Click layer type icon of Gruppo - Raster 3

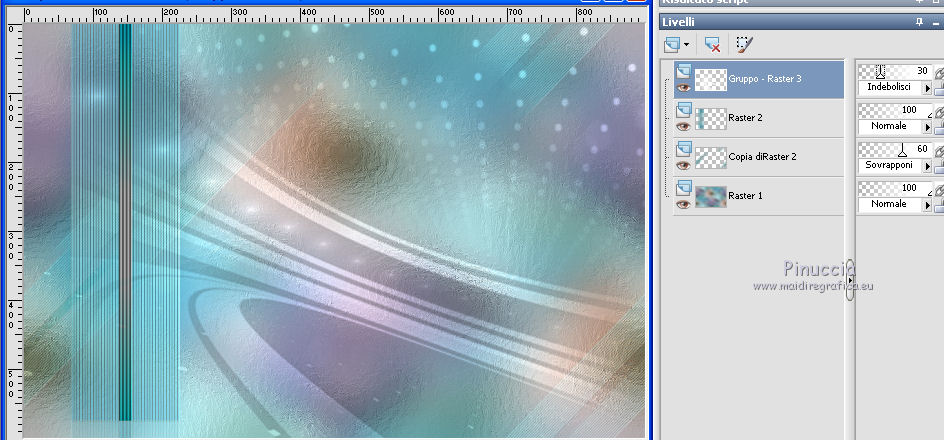[x=683, y=72]
